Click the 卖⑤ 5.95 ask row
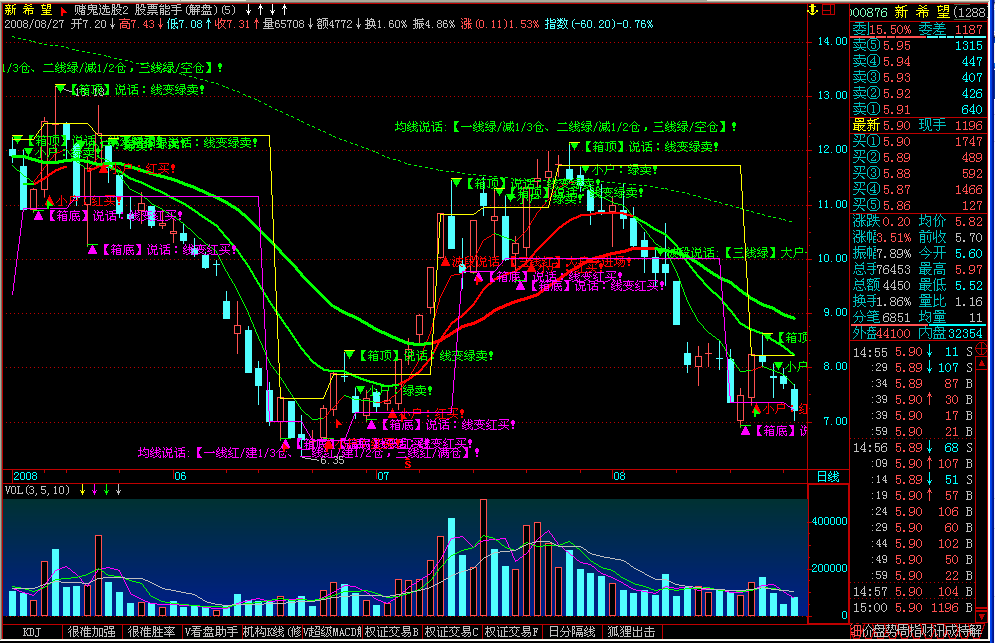The image size is (995, 643). [918, 46]
